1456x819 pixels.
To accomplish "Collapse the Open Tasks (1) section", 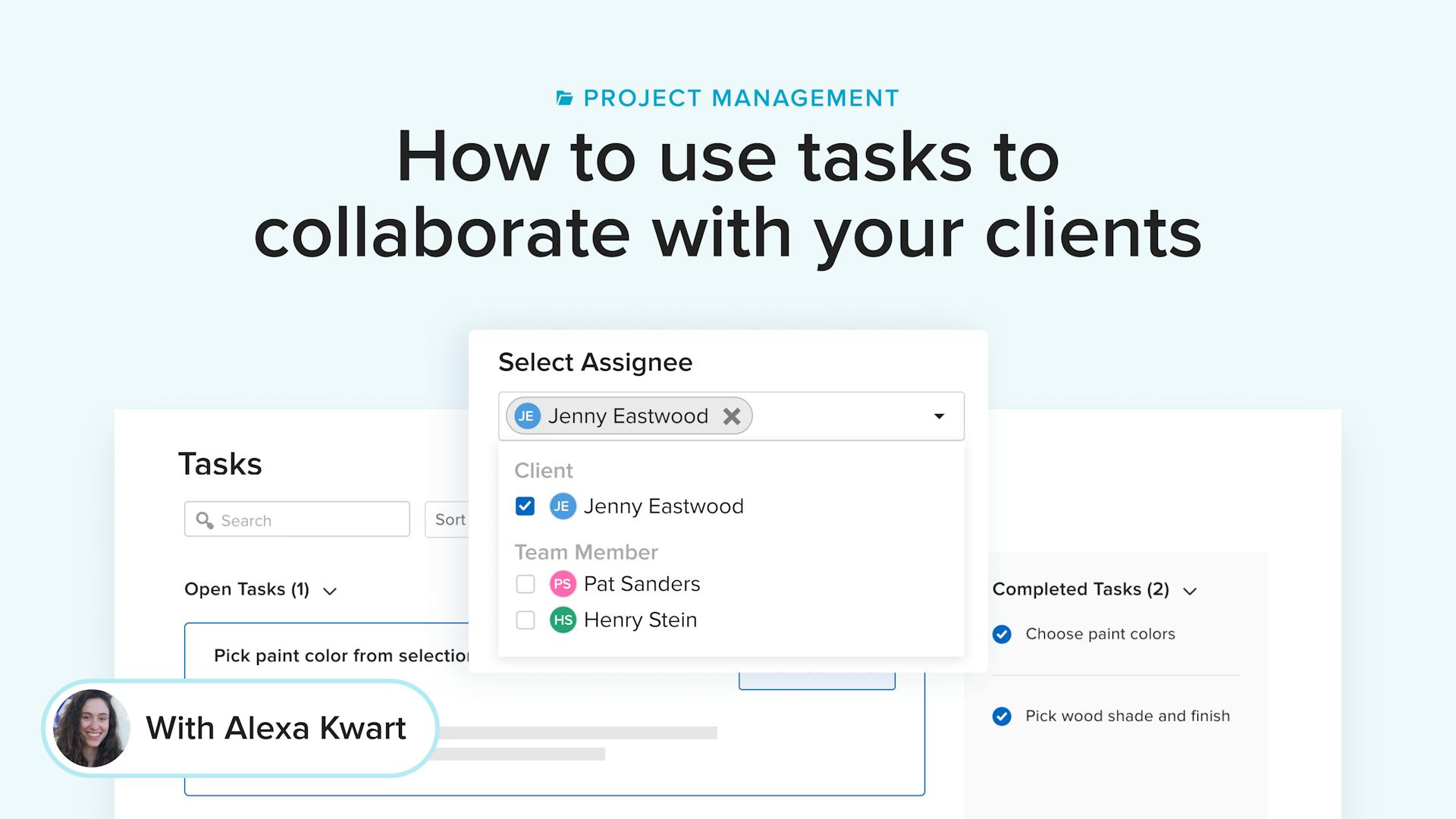I will point(330,591).
